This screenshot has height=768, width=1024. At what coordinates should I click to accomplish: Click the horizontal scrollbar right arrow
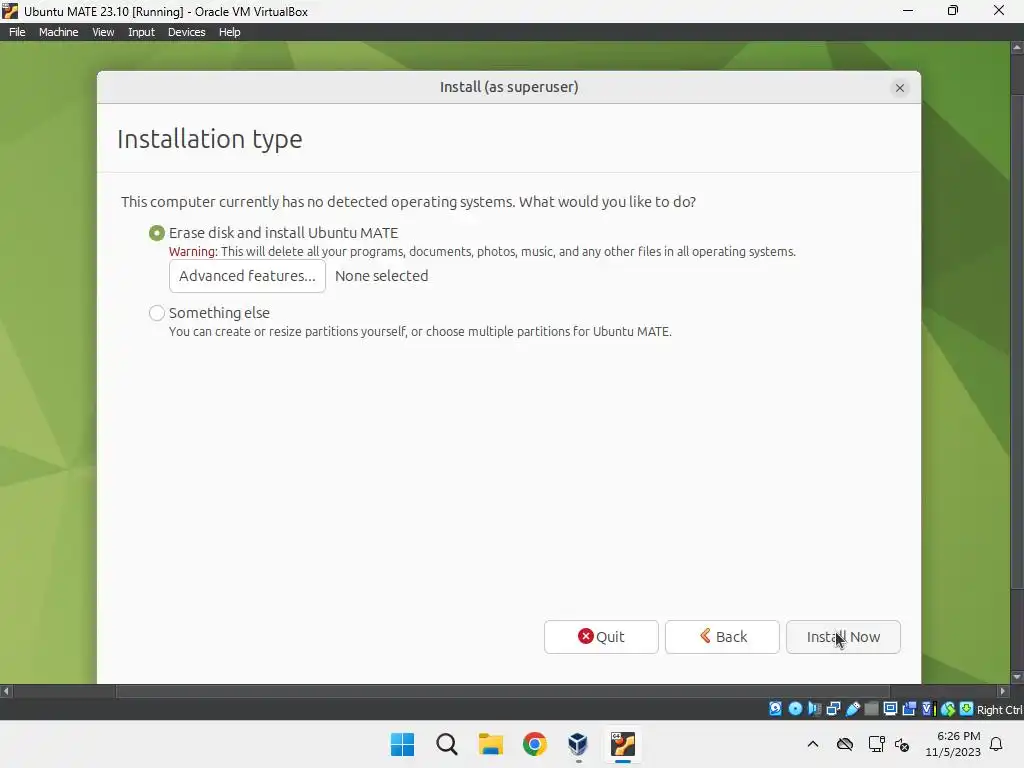click(1003, 691)
